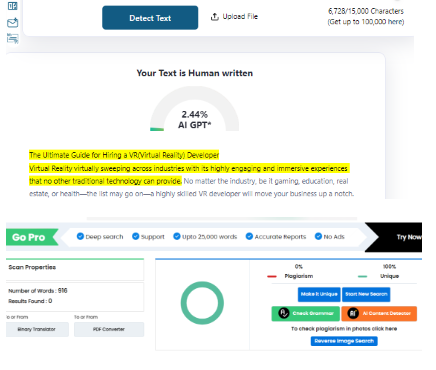Click the 100% unique value
The image size is (436, 370).
[389, 267]
